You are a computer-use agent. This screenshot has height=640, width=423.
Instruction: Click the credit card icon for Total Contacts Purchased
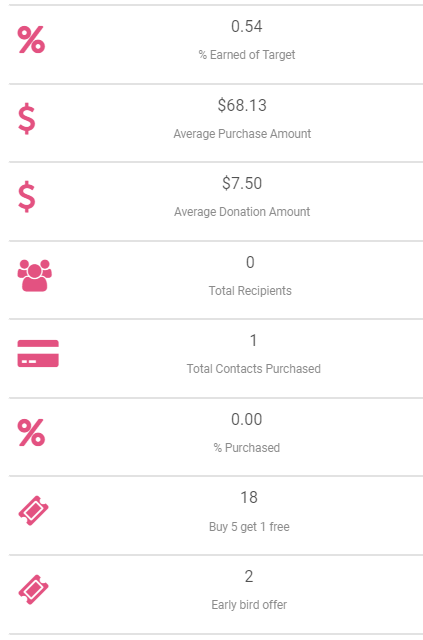[38, 353]
